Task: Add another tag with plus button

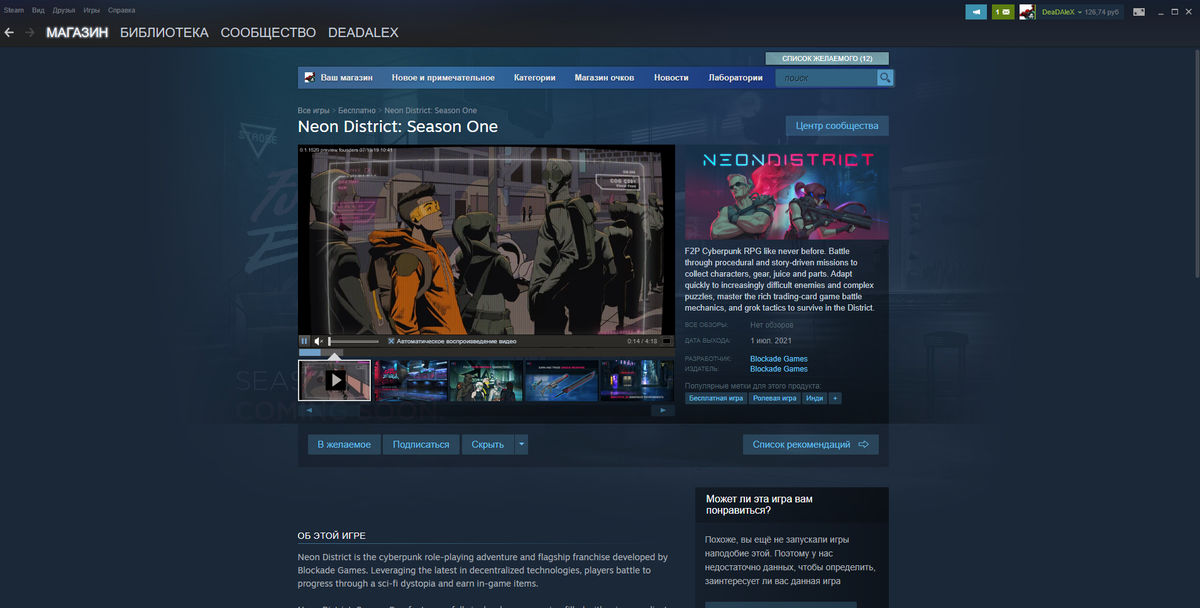Action: [835, 398]
